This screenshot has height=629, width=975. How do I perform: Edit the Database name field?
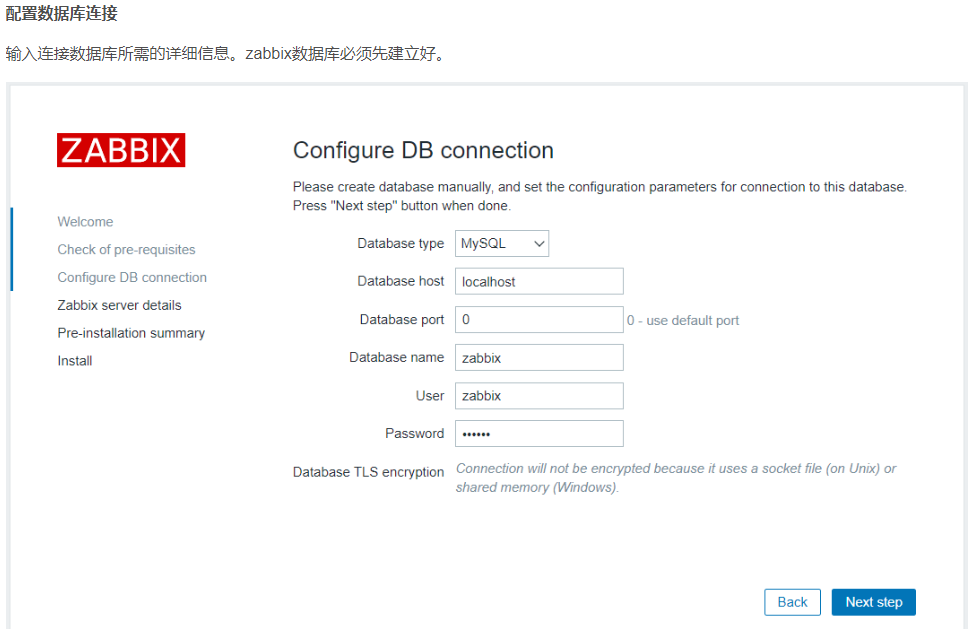pyautogui.click(x=539, y=357)
